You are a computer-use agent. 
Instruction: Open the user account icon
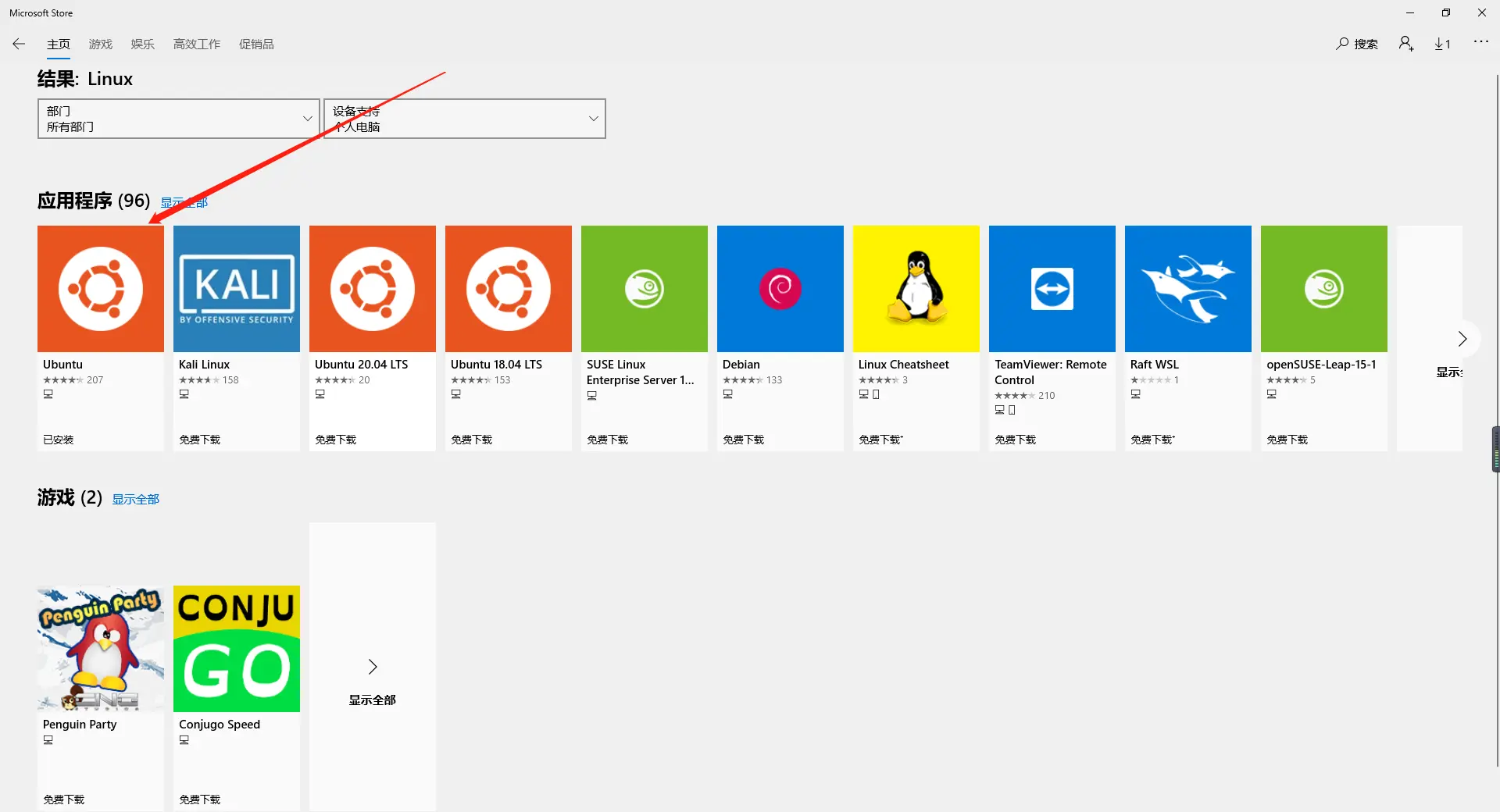tap(1406, 44)
